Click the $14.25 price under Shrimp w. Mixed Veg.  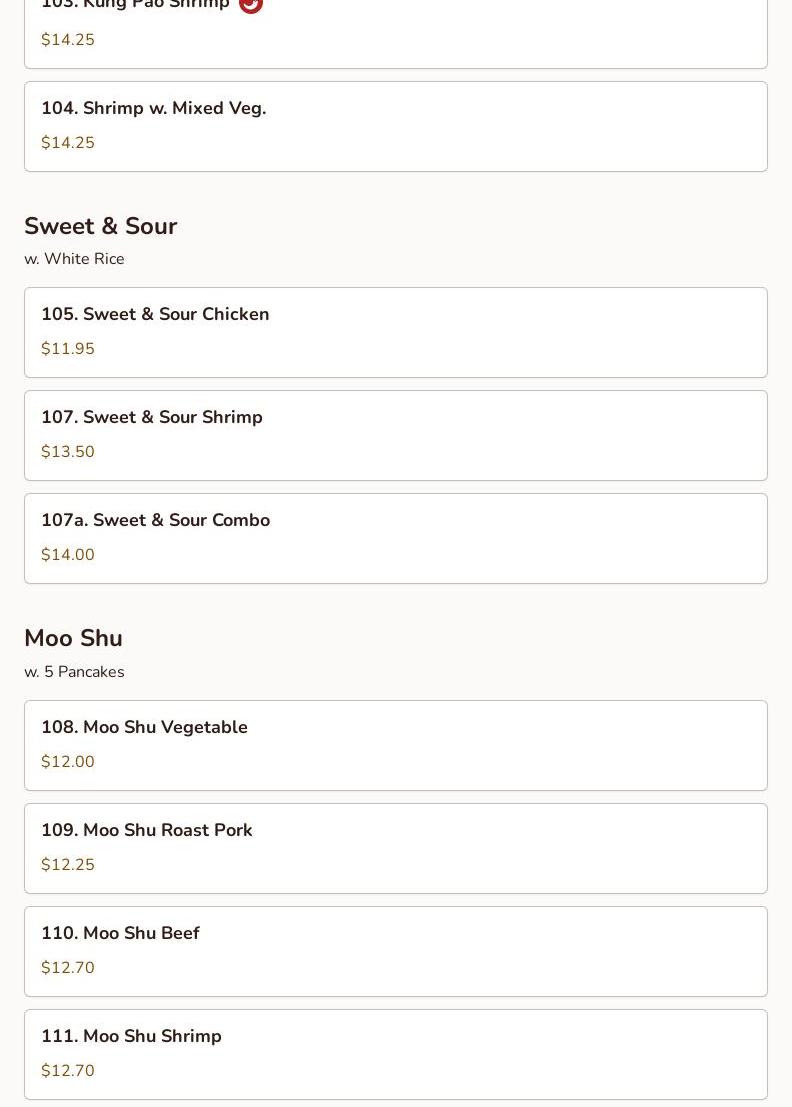tap(68, 143)
